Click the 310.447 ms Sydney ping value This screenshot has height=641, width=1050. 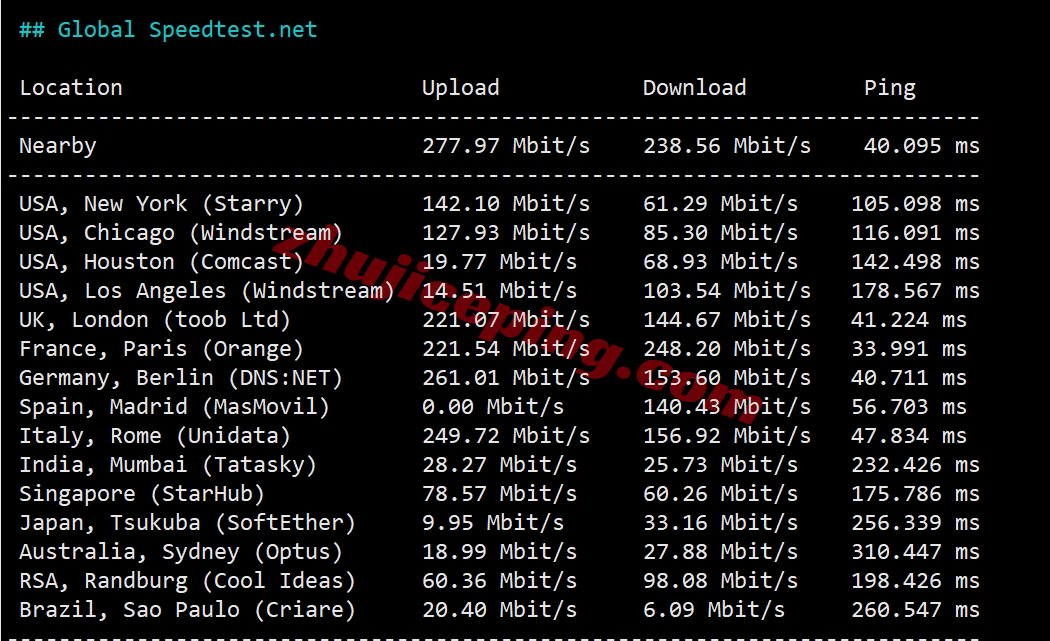(915, 552)
